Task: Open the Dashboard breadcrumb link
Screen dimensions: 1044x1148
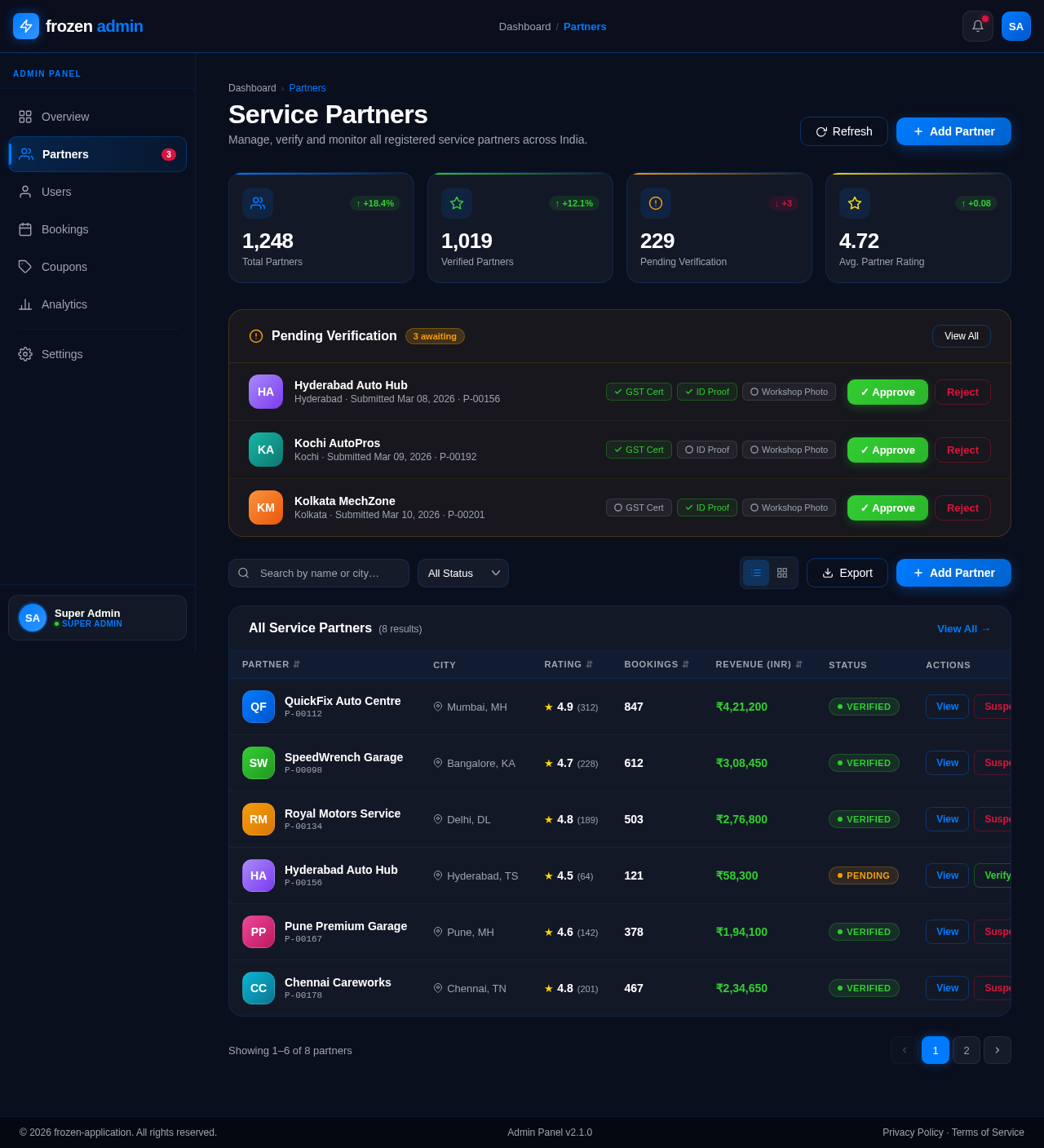Action: click(252, 88)
